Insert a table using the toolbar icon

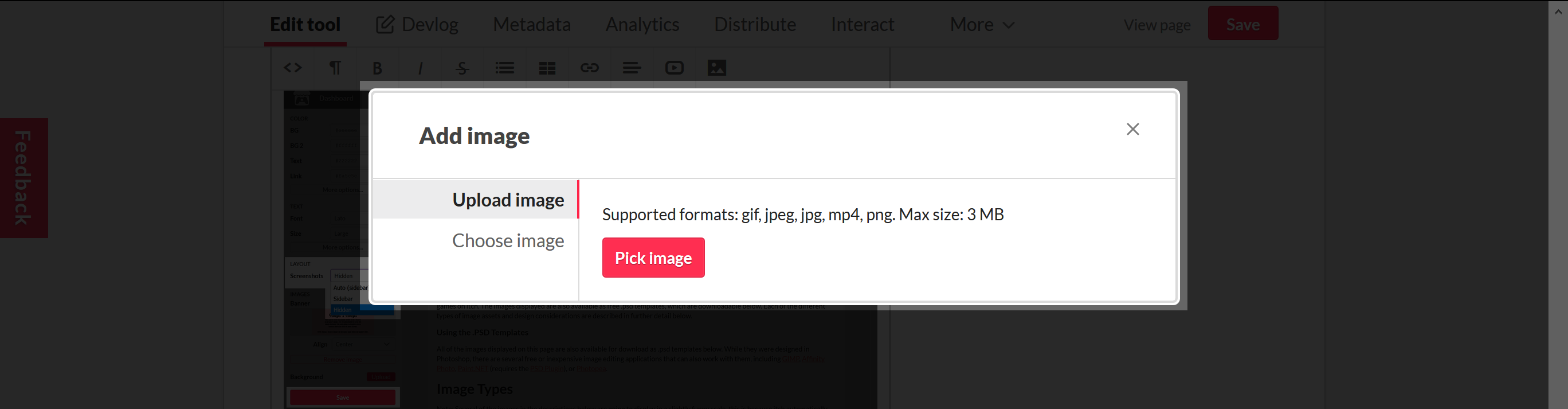pos(547,68)
